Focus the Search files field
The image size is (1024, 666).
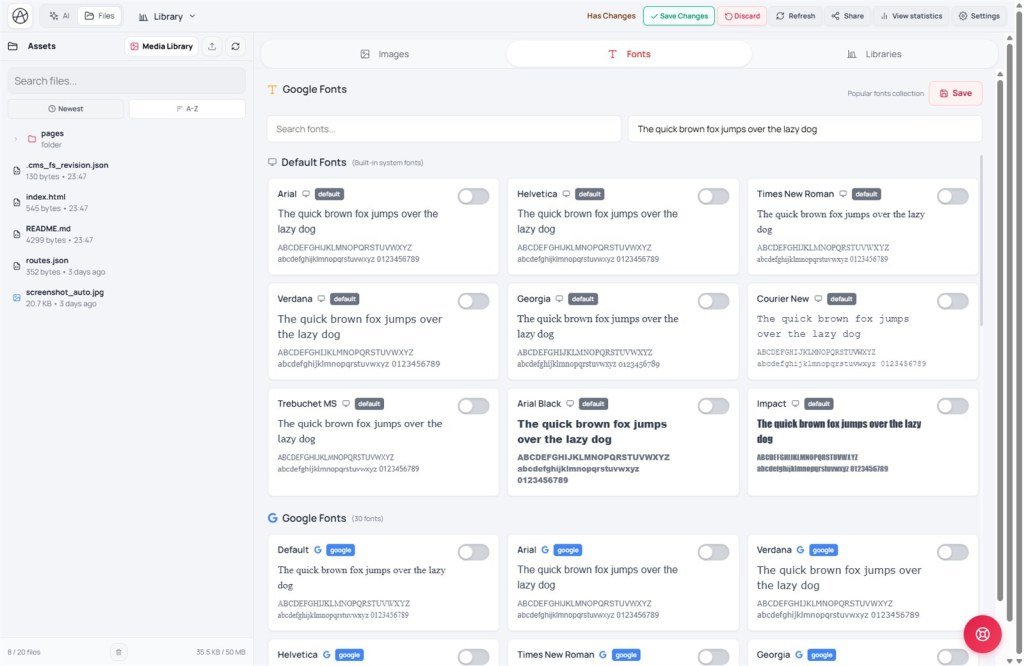[x=126, y=81]
